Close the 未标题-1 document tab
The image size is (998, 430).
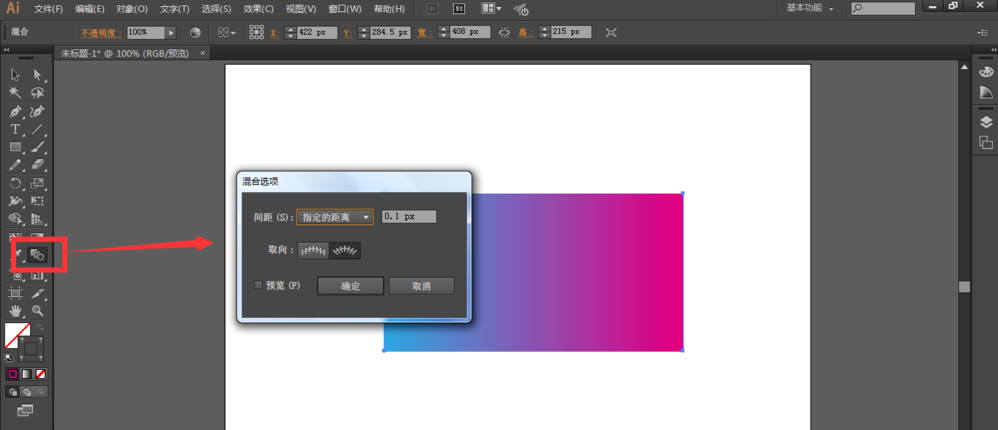pos(203,54)
